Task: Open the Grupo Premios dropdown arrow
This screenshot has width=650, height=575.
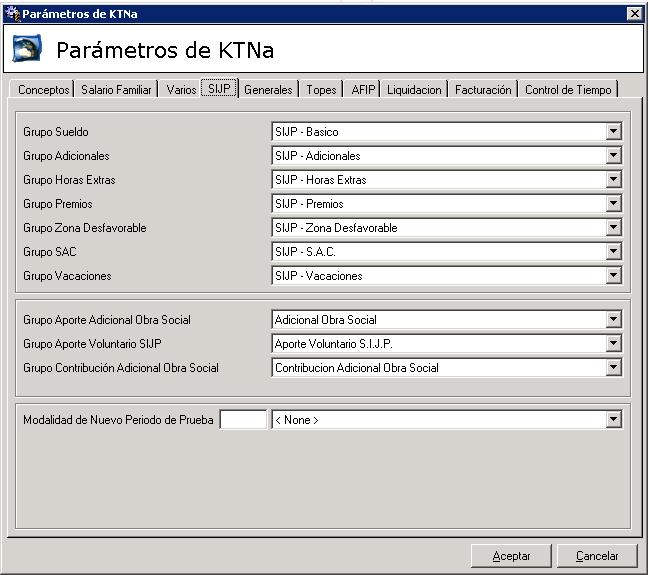Action: click(x=613, y=204)
